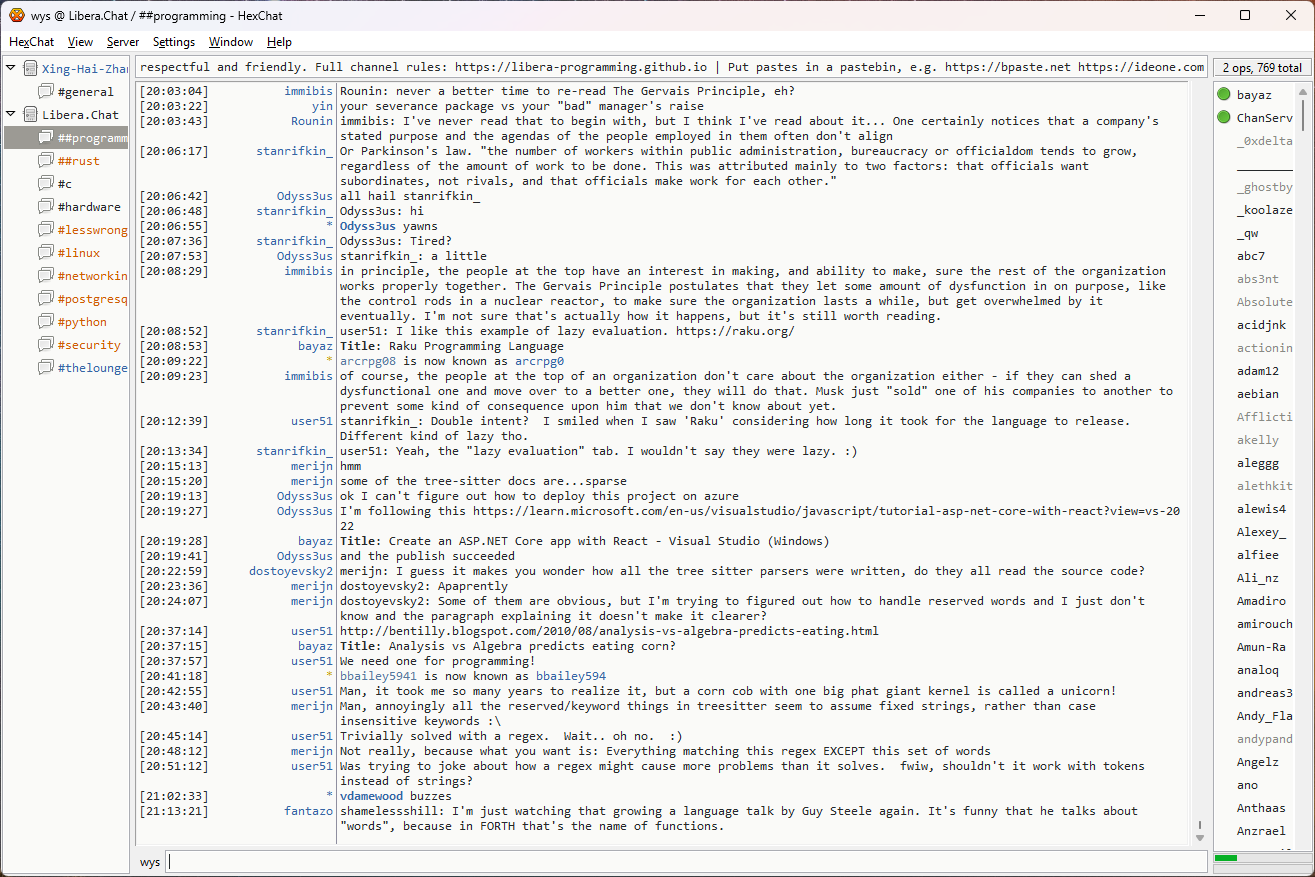
Task: Collapse the Xing-Hai-Zhai network tree
Action: [11, 68]
